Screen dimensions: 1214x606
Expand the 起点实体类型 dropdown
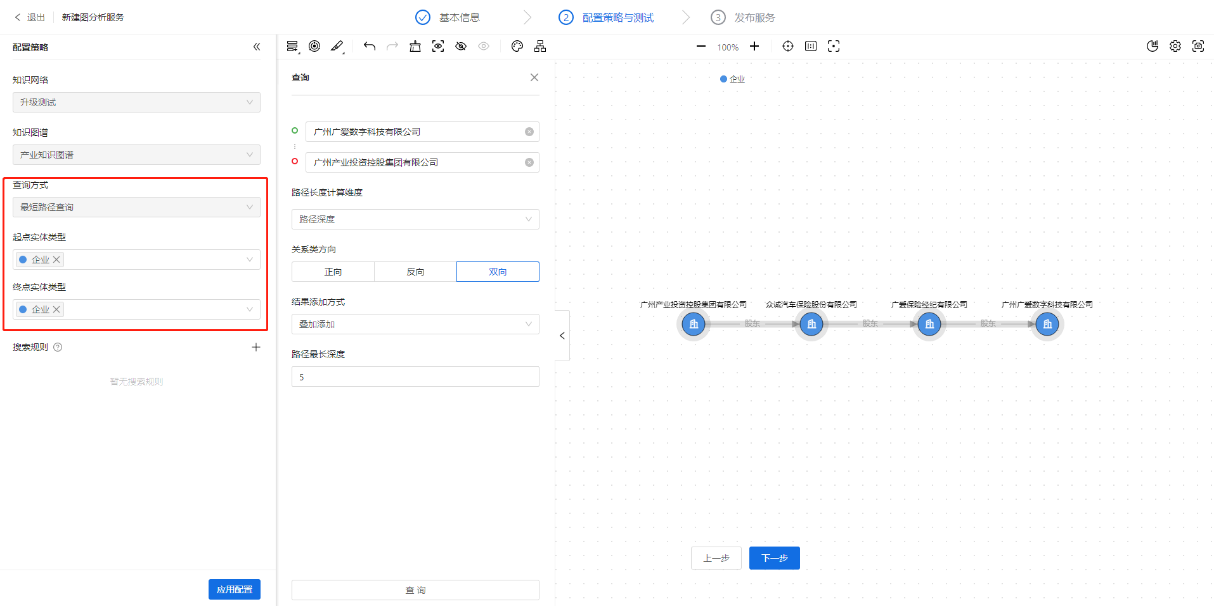[250, 260]
